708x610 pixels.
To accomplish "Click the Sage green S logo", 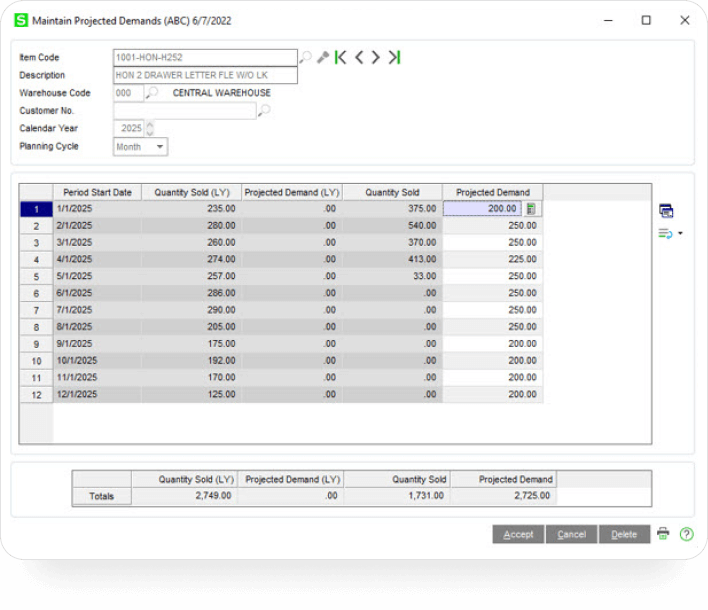I will (21, 20).
